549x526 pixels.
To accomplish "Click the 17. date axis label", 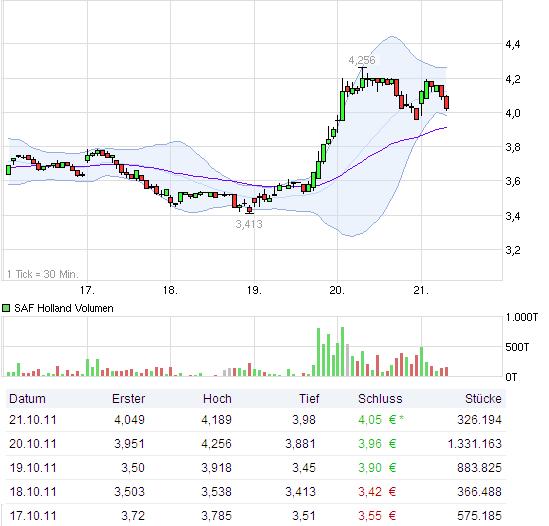I will (x=87, y=290).
